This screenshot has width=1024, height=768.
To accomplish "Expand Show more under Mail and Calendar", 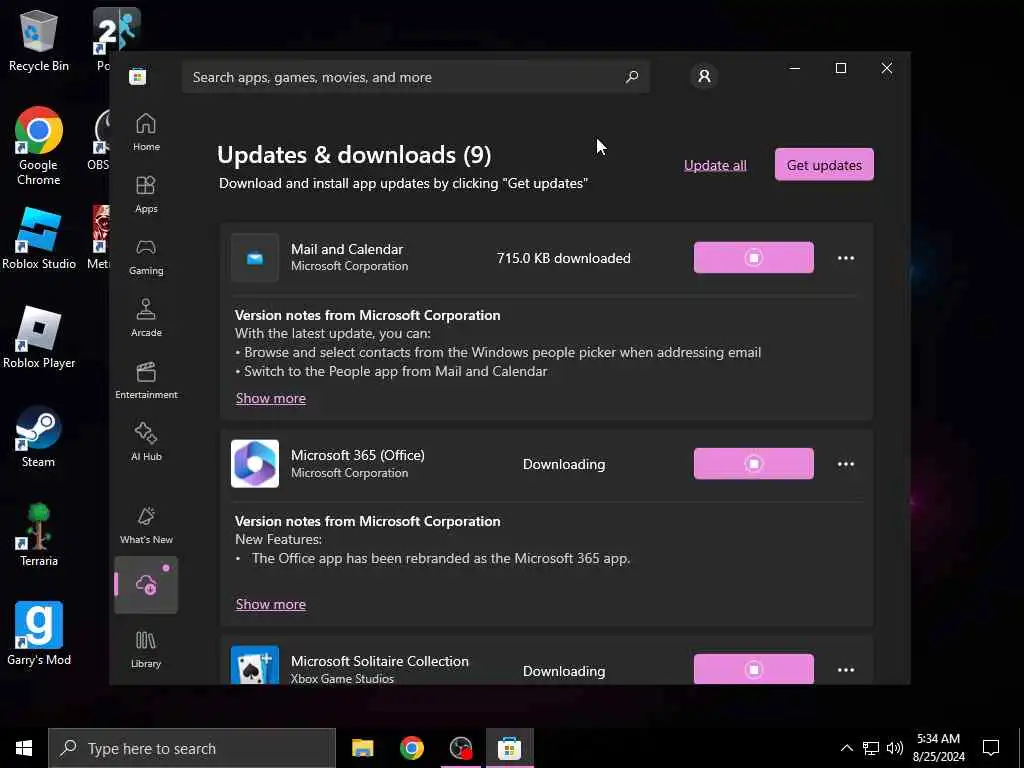I will coord(270,398).
